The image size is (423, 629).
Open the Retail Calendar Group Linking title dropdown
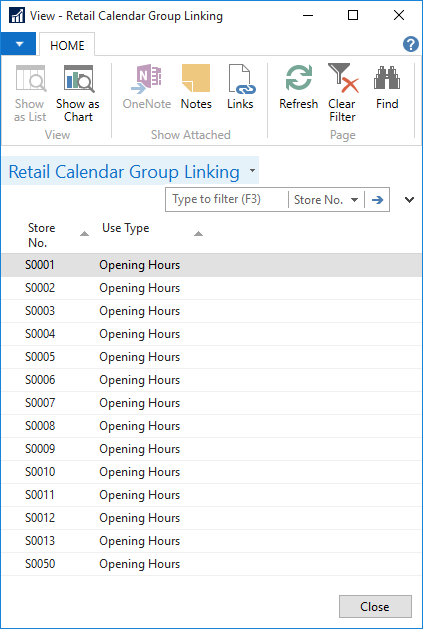pyautogui.click(x=252, y=170)
